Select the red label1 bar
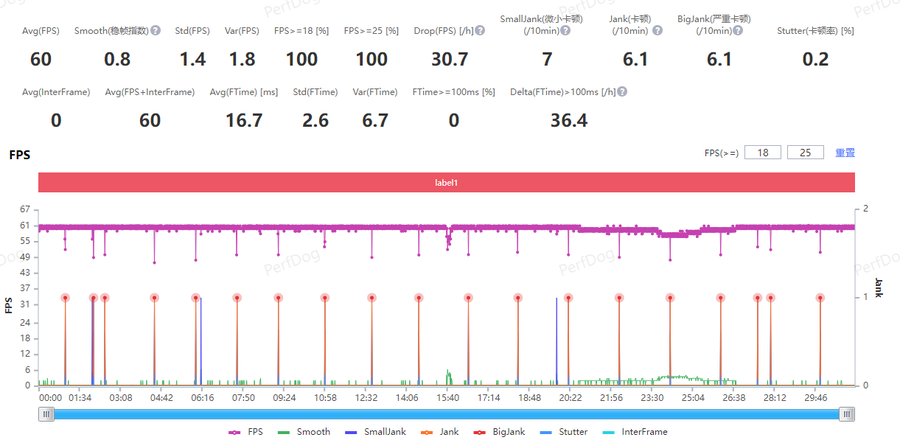Viewport: 900px width, 440px height. 446,182
